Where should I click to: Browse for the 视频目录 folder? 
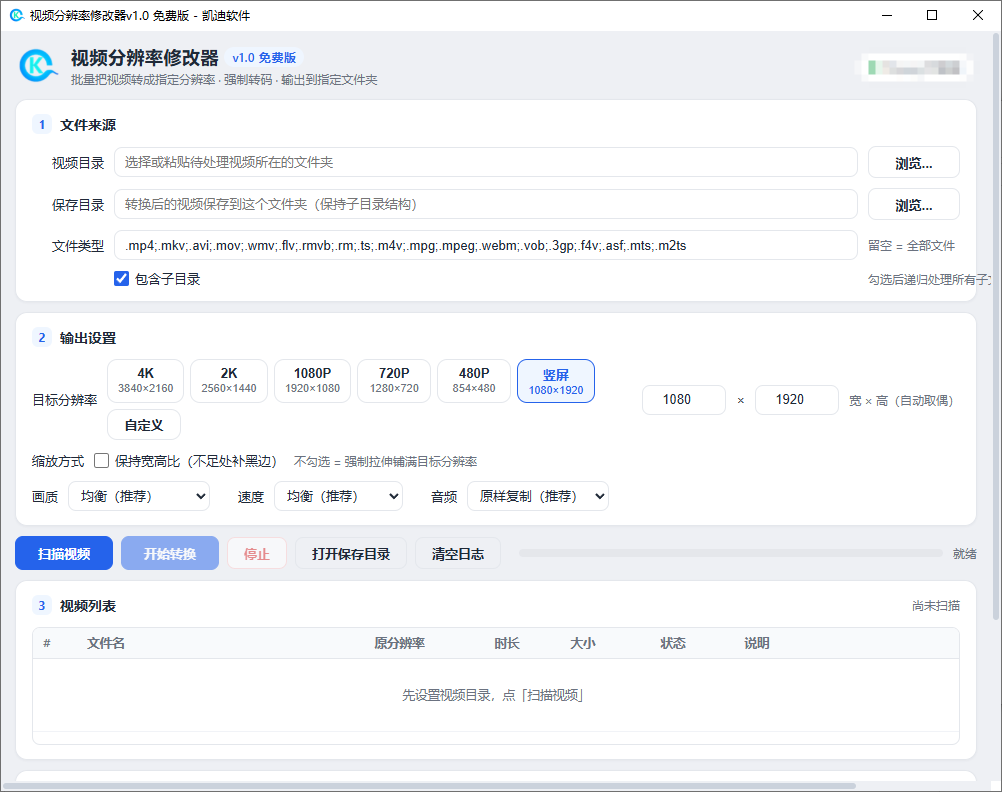click(914, 162)
